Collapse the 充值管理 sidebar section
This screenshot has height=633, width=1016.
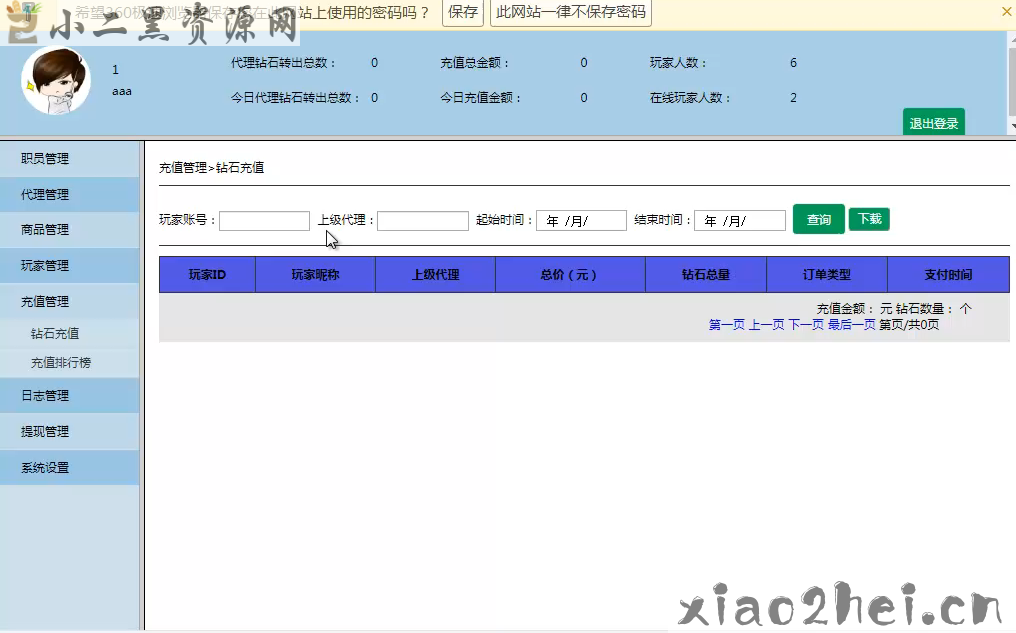coord(70,301)
